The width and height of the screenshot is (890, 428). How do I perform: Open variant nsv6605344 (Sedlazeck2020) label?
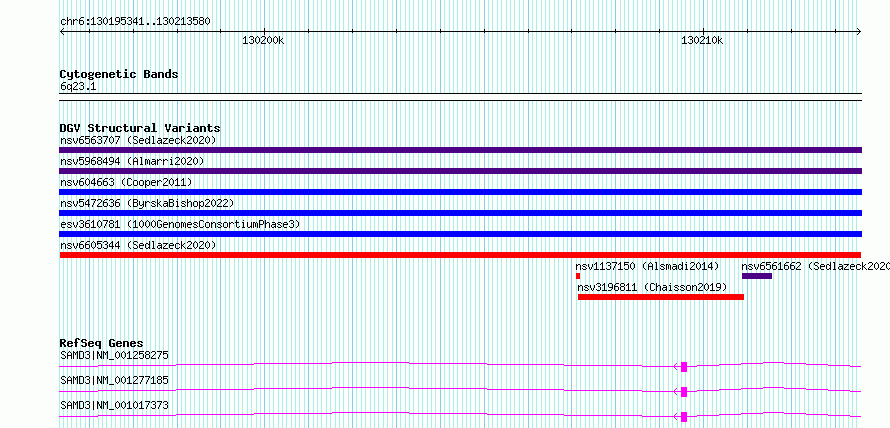coord(138,245)
